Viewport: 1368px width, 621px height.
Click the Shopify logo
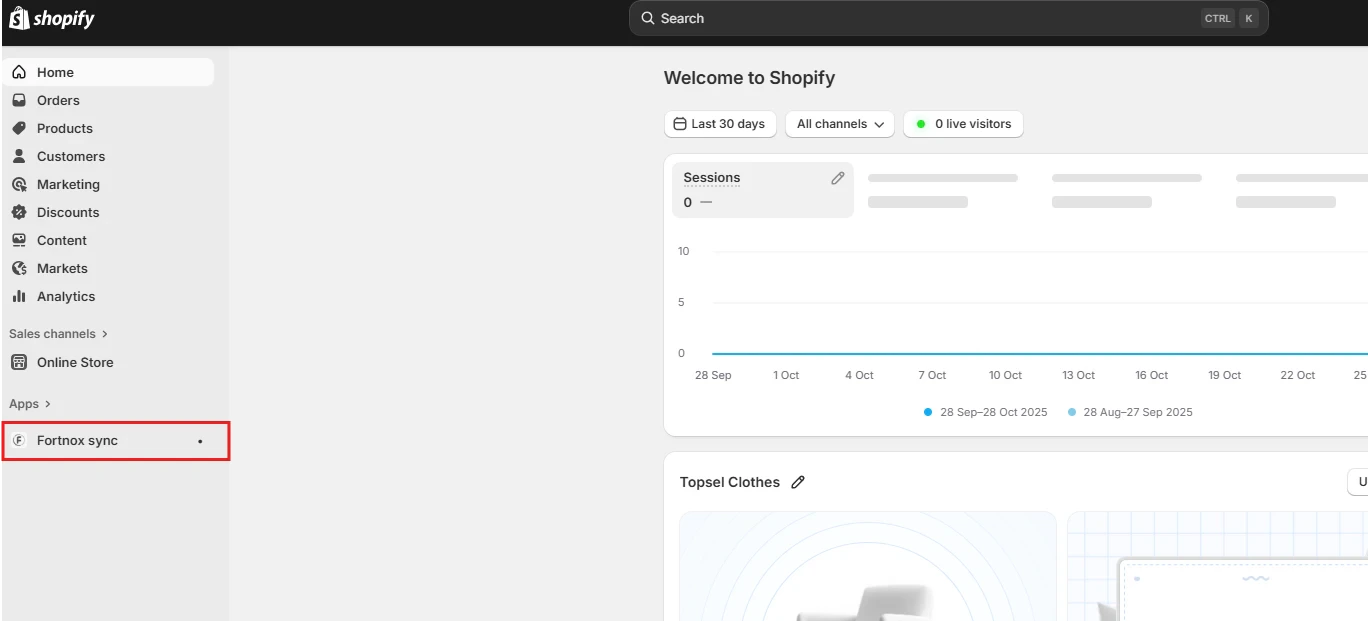[x=52, y=18]
